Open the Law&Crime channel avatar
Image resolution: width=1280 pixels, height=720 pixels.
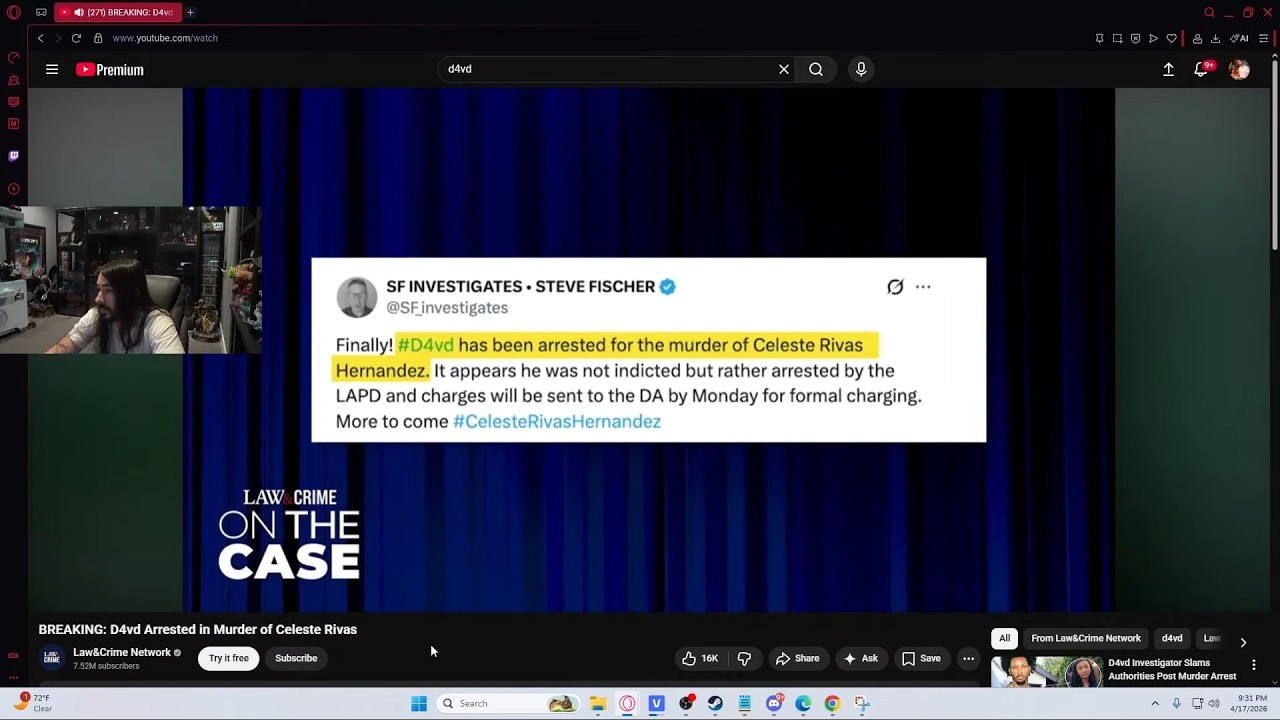[52, 658]
